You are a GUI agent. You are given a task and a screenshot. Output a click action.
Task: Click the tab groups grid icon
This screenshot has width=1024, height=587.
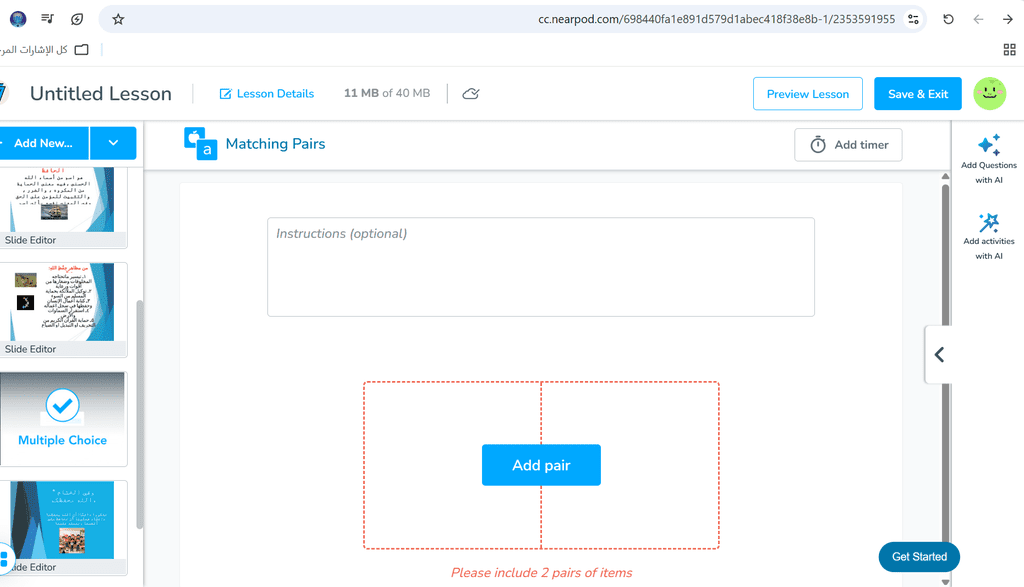[x=1010, y=50]
